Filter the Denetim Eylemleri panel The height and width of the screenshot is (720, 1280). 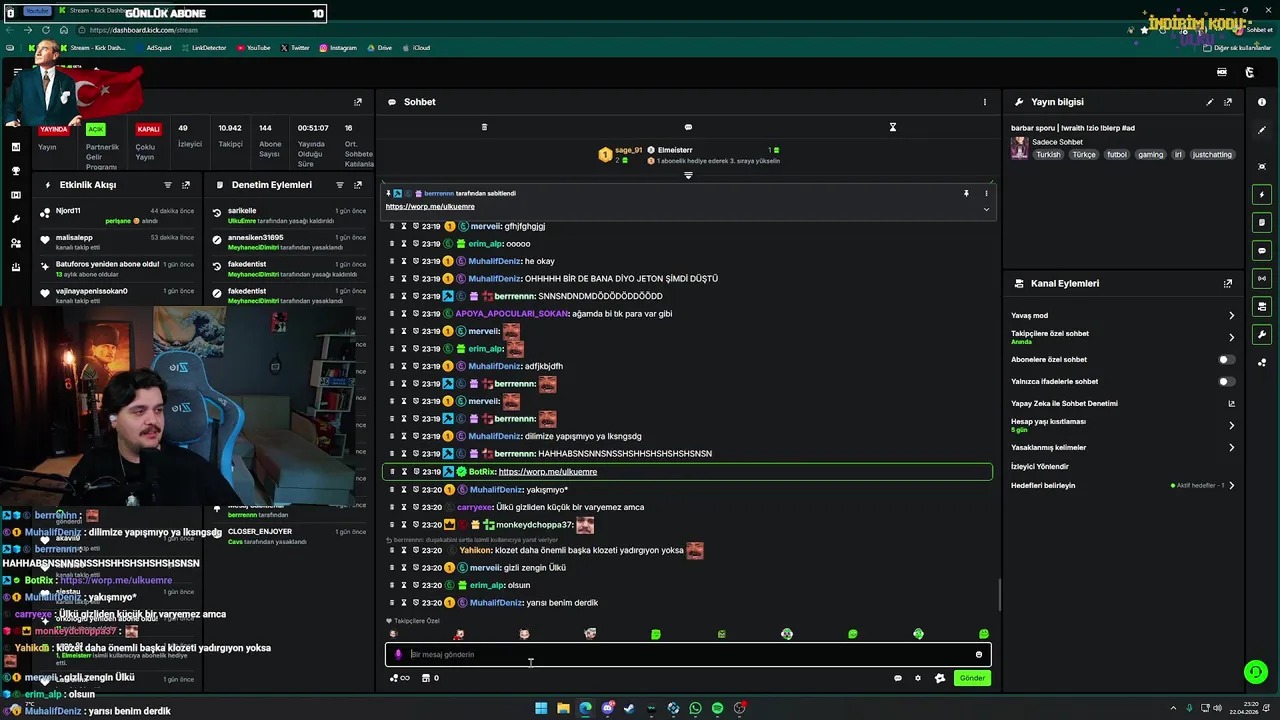(x=339, y=185)
